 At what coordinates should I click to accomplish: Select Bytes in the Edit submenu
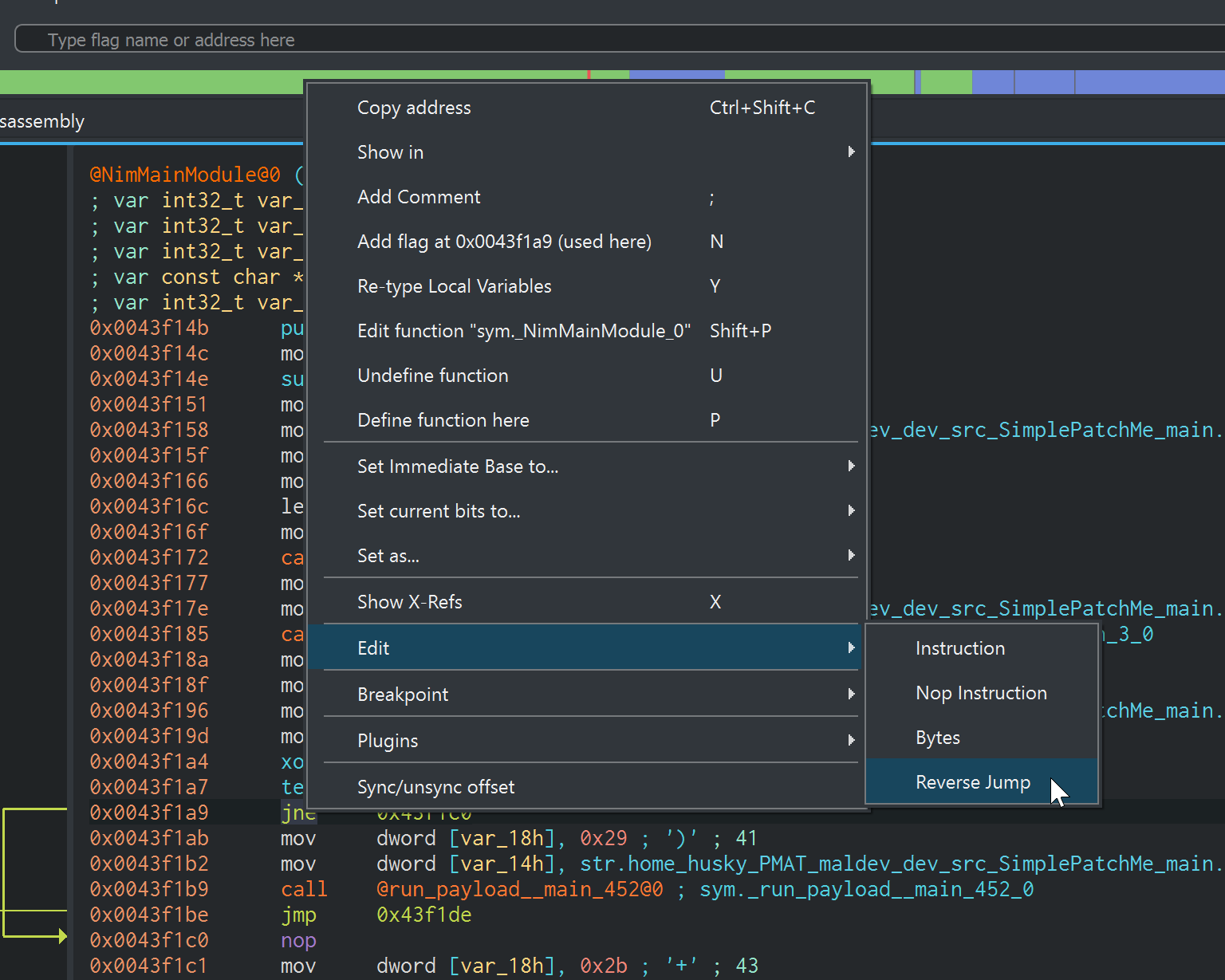(937, 738)
